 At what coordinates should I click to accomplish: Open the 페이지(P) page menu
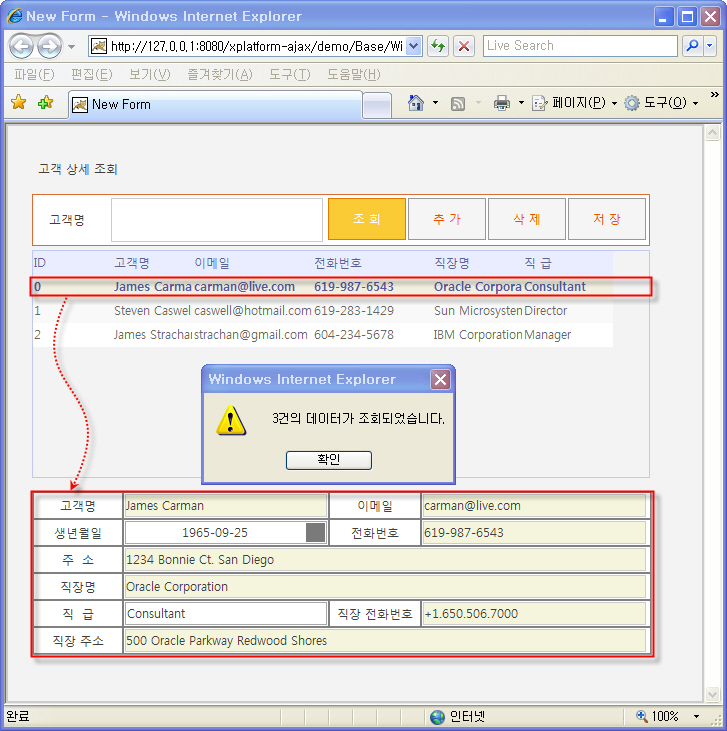[x=577, y=103]
